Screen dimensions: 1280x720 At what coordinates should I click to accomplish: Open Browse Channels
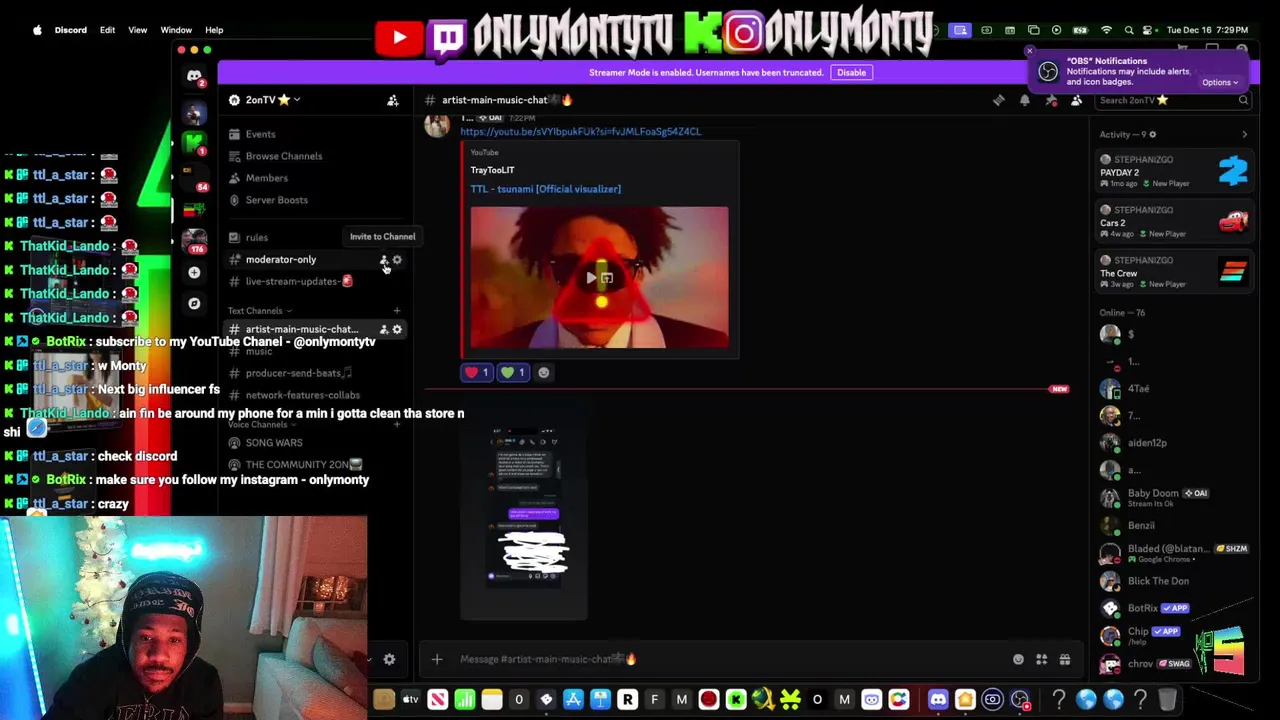point(284,156)
